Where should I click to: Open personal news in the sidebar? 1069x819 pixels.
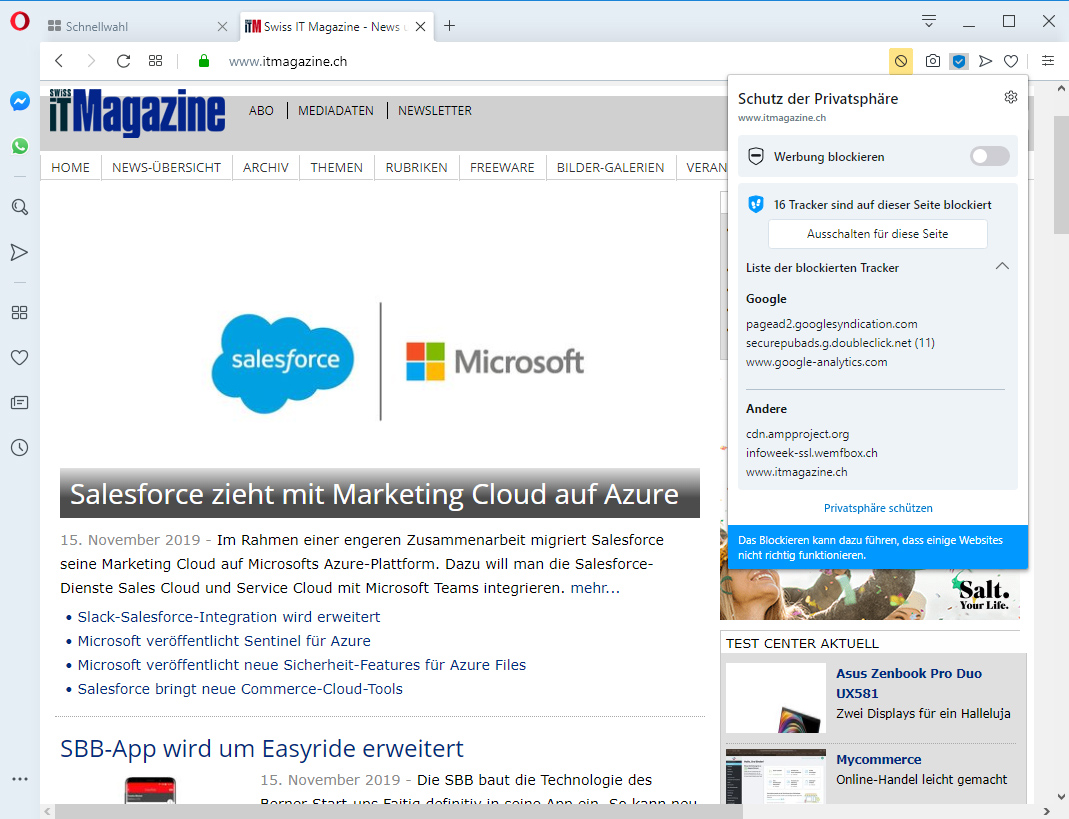click(x=20, y=402)
